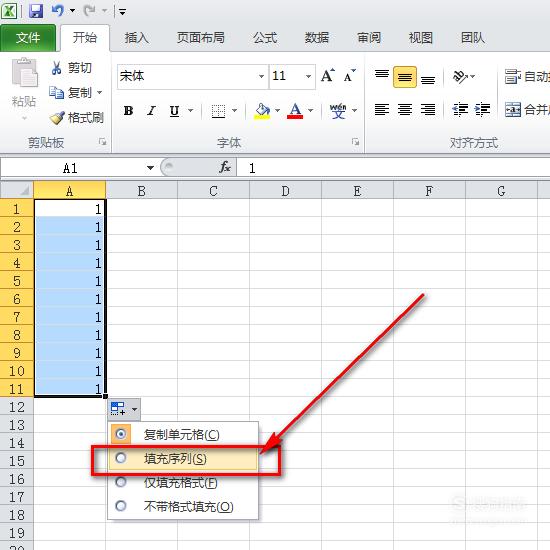Open the Clipboard (剪贴板) dialog launcher
Screen dimensions: 550x550
tap(103, 142)
